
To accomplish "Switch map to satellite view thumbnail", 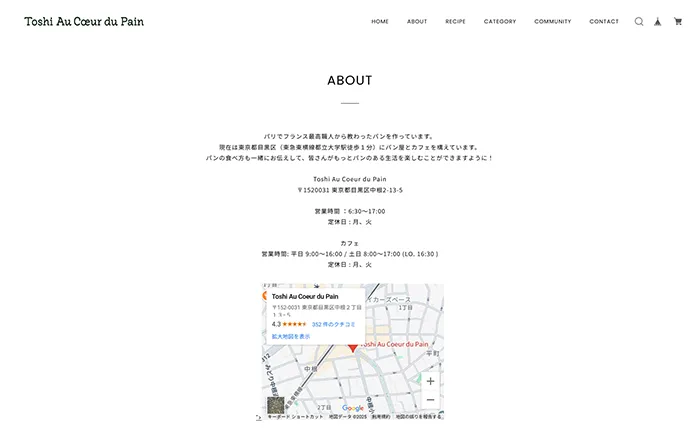I will pyautogui.click(x=275, y=405).
